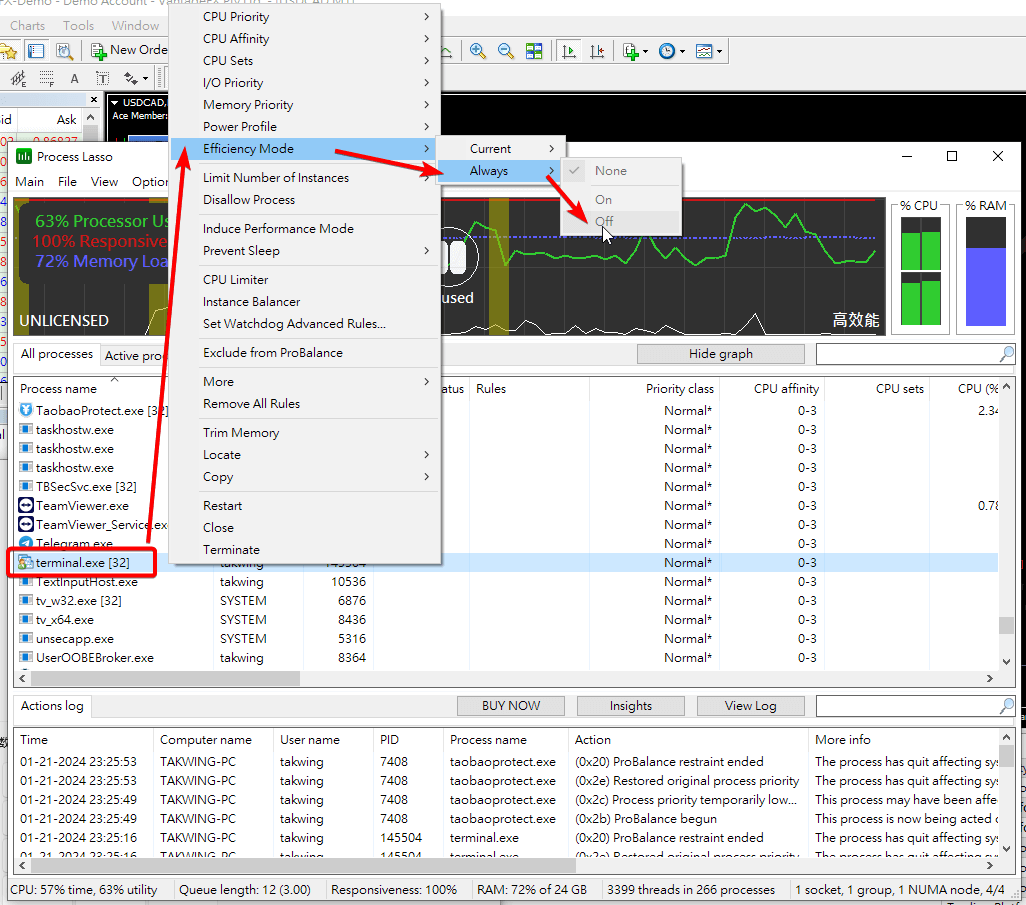Expand the Power Profile submenu

[x=427, y=126]
